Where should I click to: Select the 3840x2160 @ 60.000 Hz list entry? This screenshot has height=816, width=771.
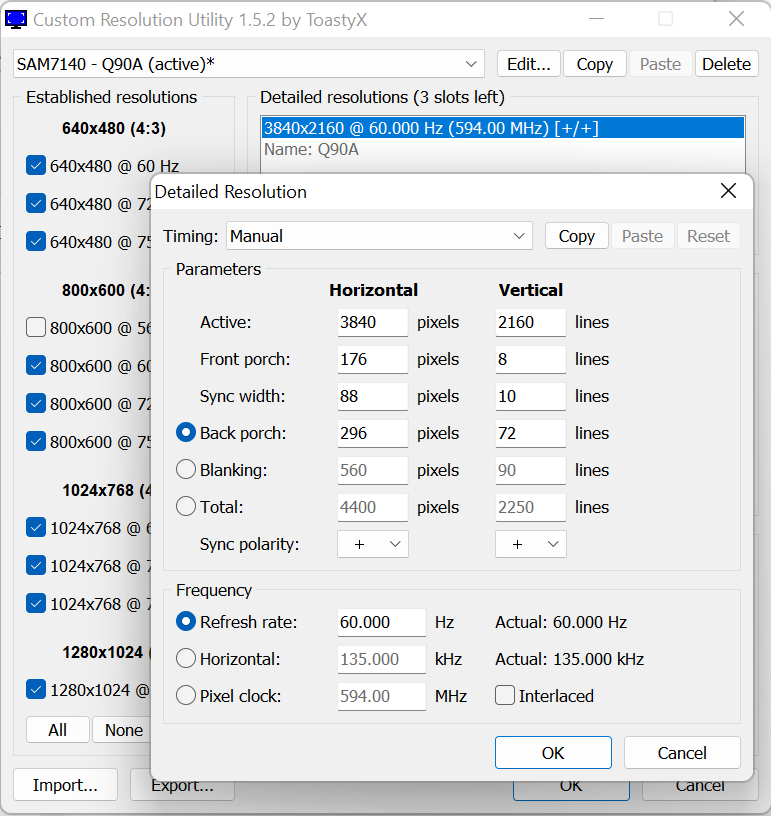(430, 128)
